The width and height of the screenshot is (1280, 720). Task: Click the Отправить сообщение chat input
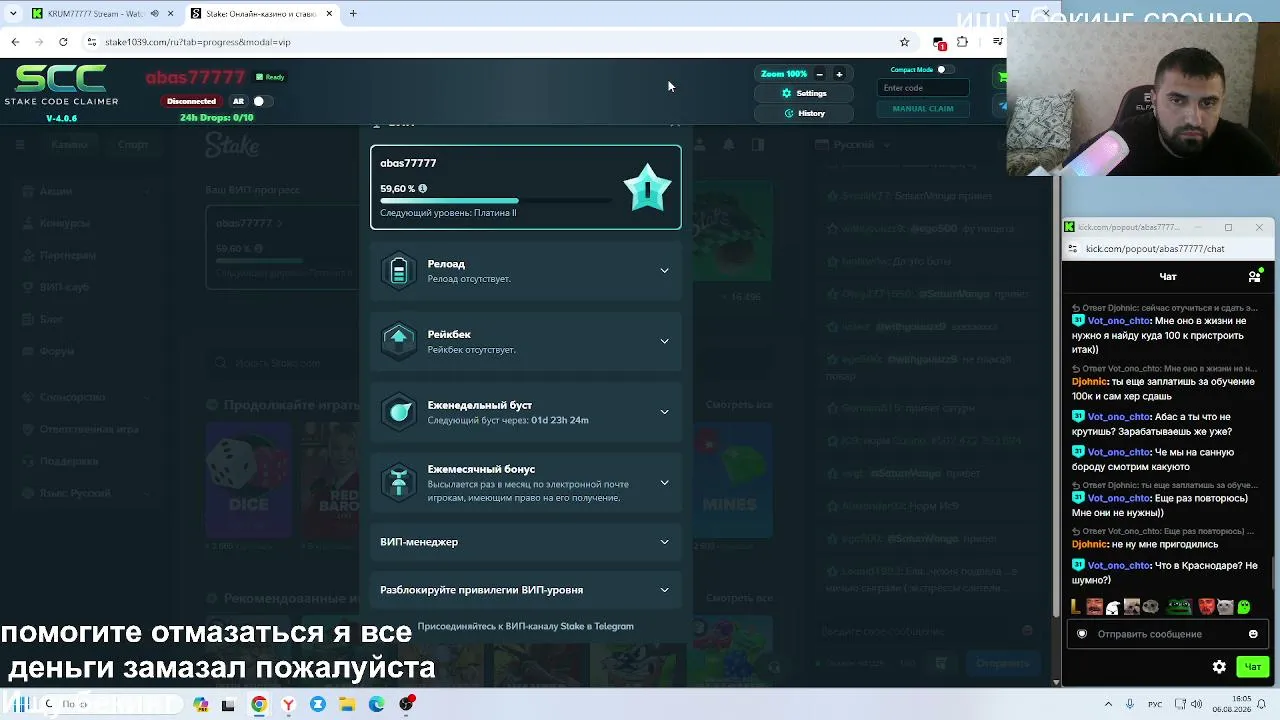[1166, 634]
